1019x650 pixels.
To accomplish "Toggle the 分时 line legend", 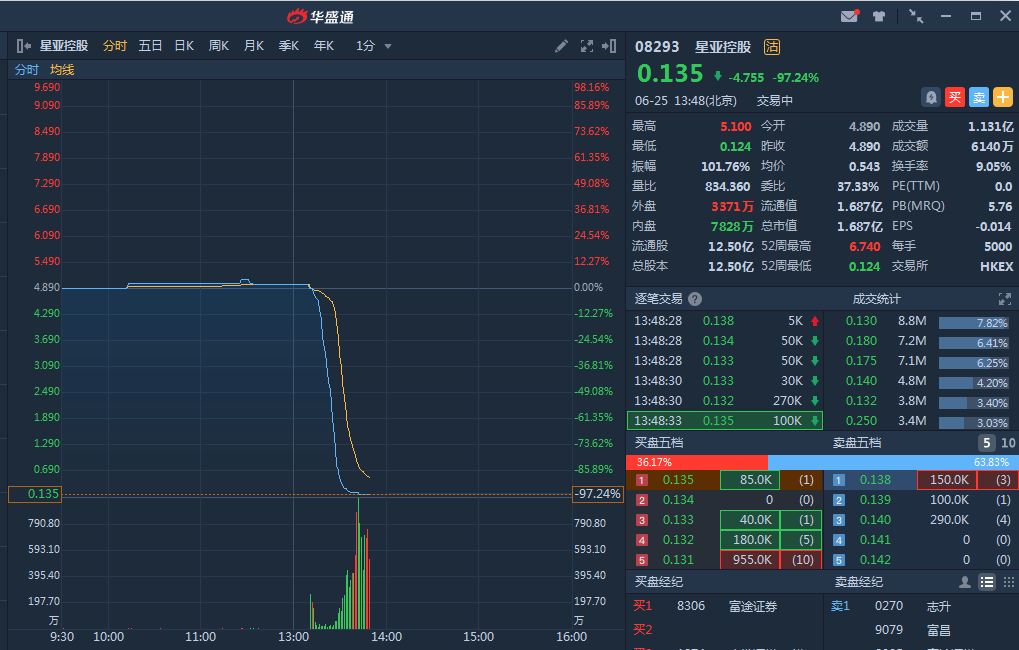I will (27, 70).
